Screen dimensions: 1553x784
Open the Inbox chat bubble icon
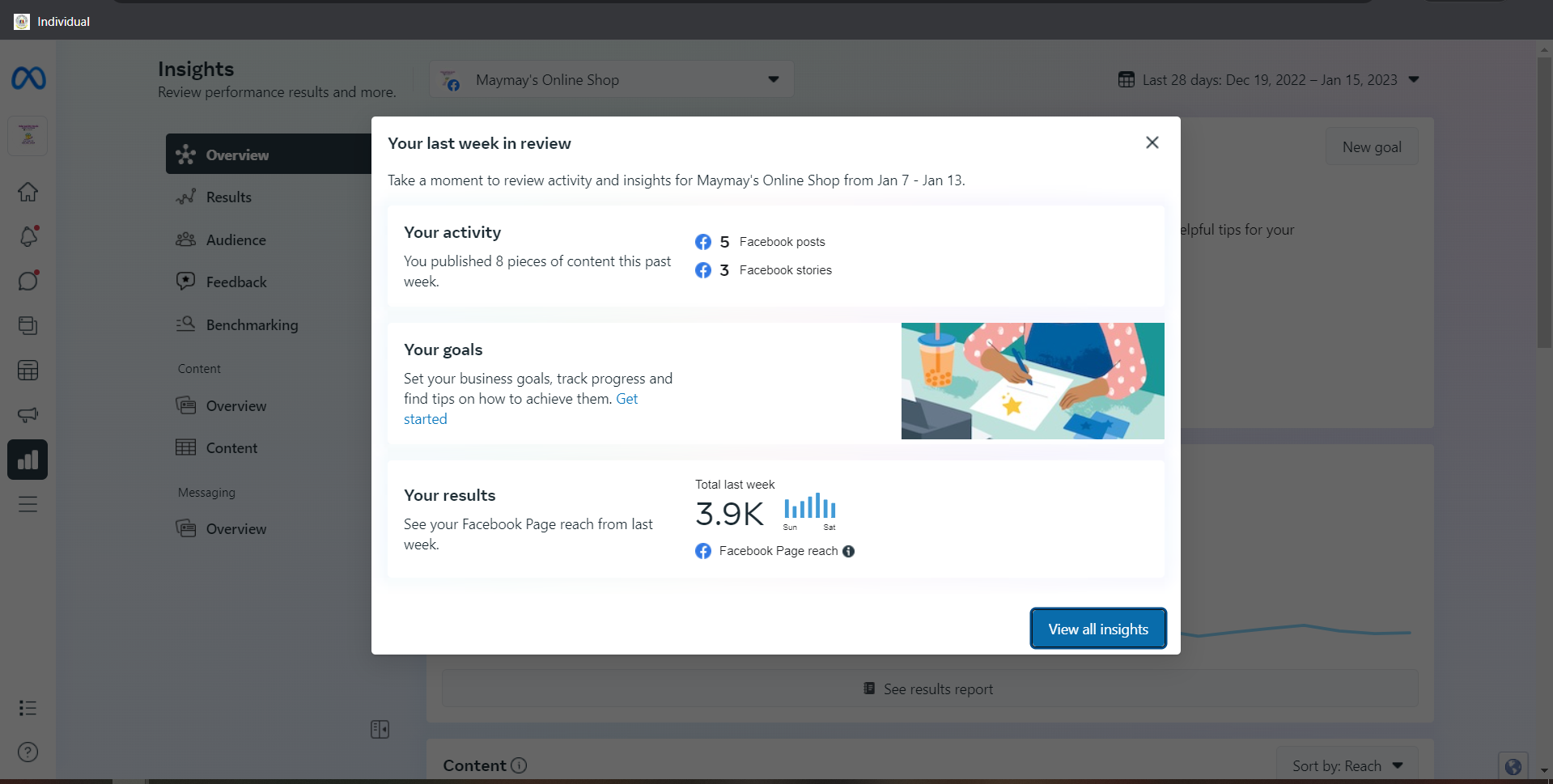(x=28, y=281)
